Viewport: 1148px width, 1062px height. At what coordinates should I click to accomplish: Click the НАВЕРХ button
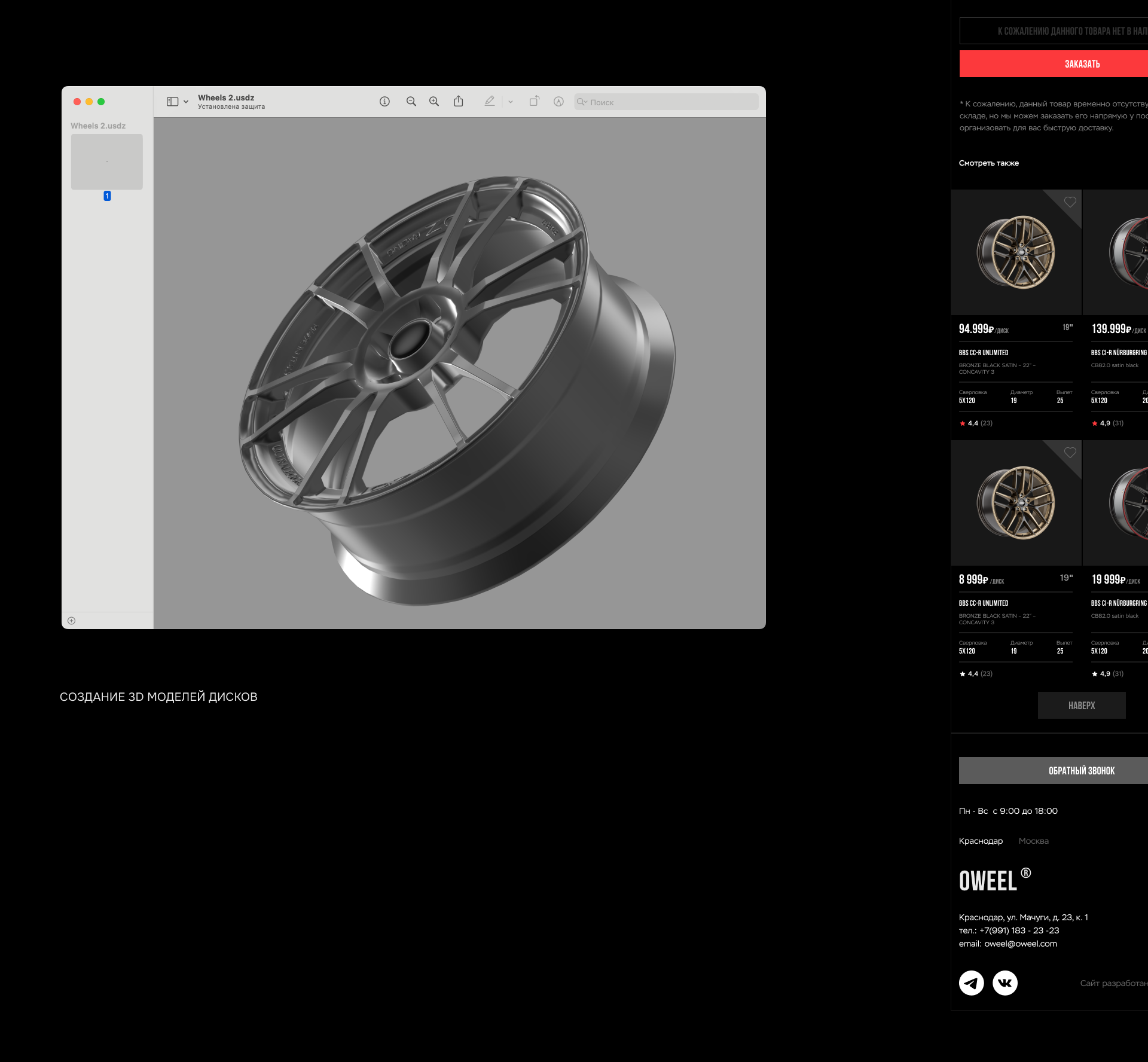tap(1081, 706)
